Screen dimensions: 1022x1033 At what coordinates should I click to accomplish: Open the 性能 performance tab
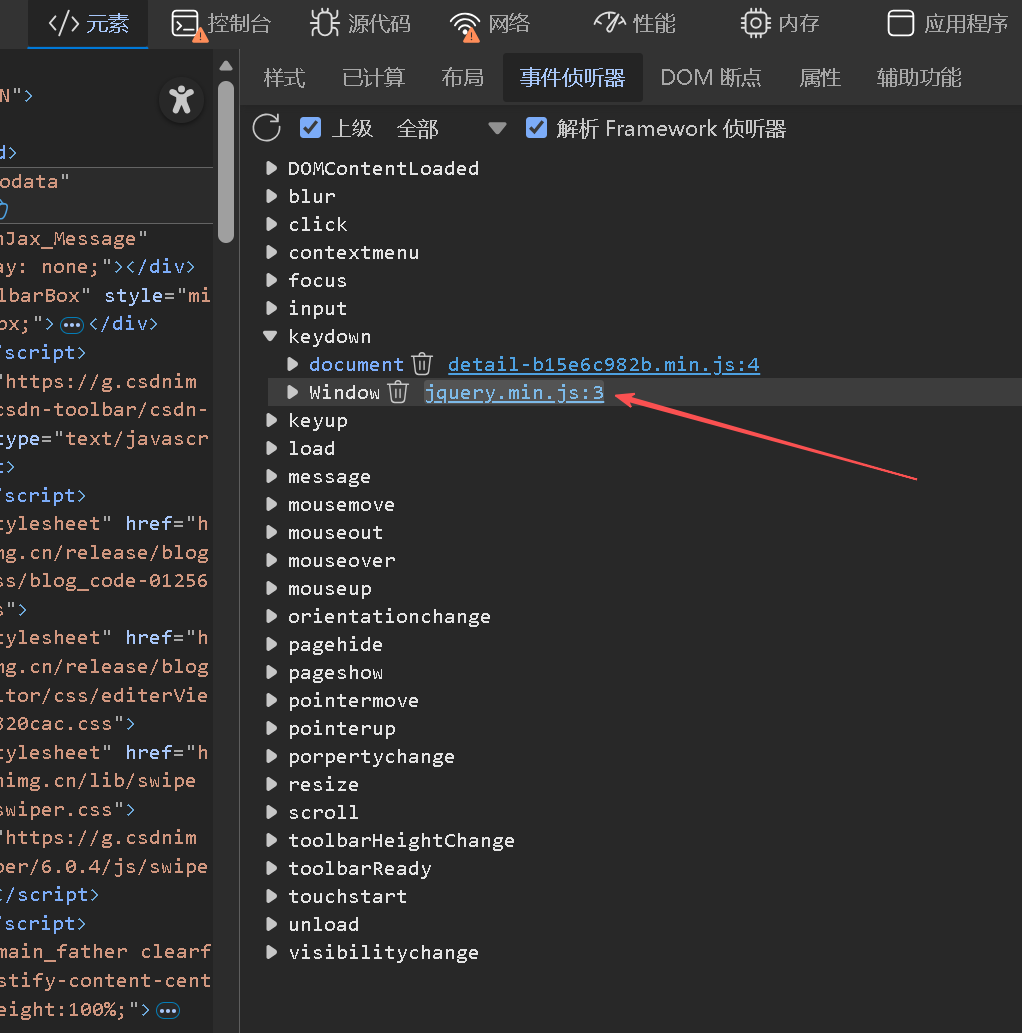tap(635, 24)
